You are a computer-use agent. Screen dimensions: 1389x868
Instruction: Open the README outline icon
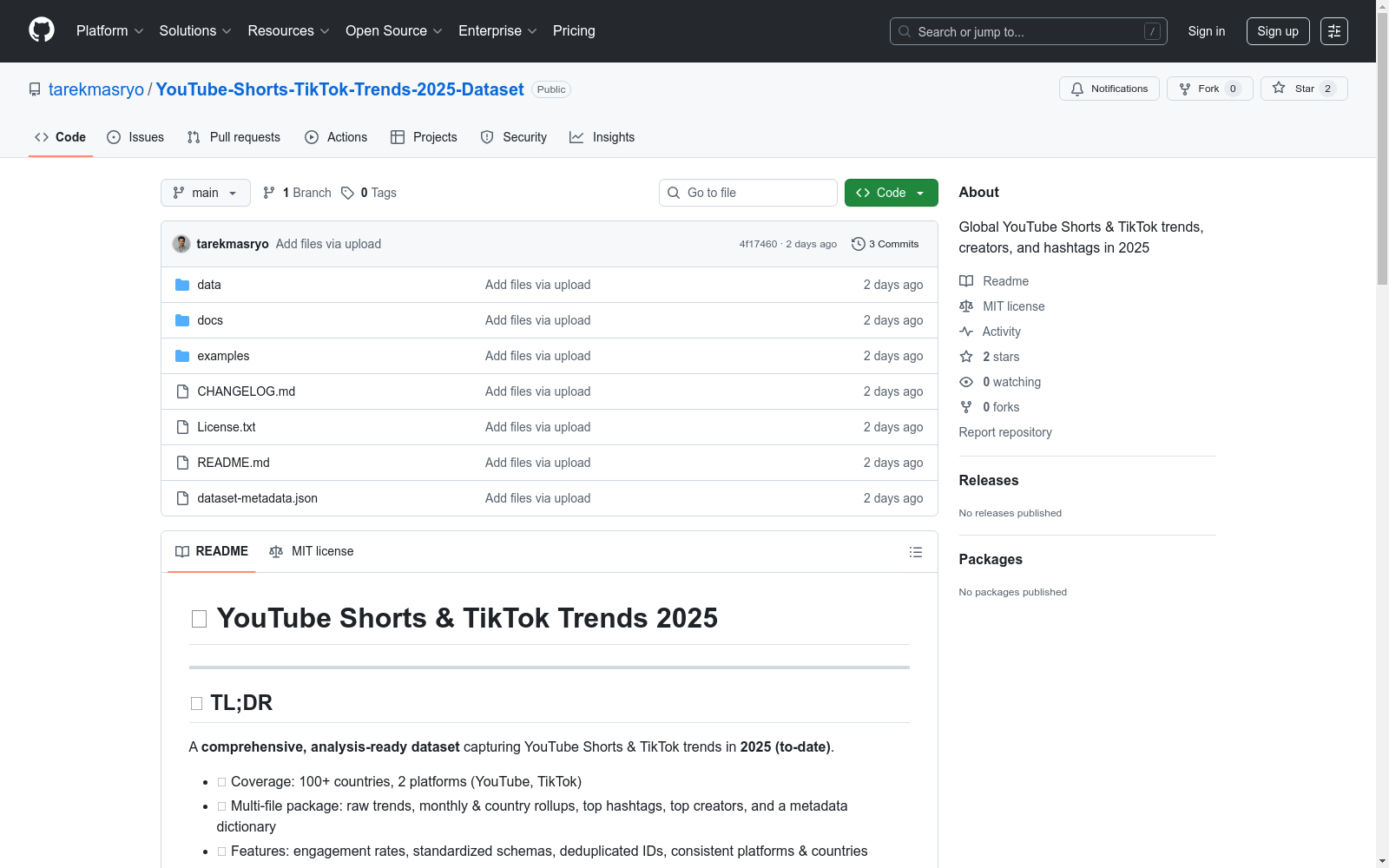coord(915,552)
